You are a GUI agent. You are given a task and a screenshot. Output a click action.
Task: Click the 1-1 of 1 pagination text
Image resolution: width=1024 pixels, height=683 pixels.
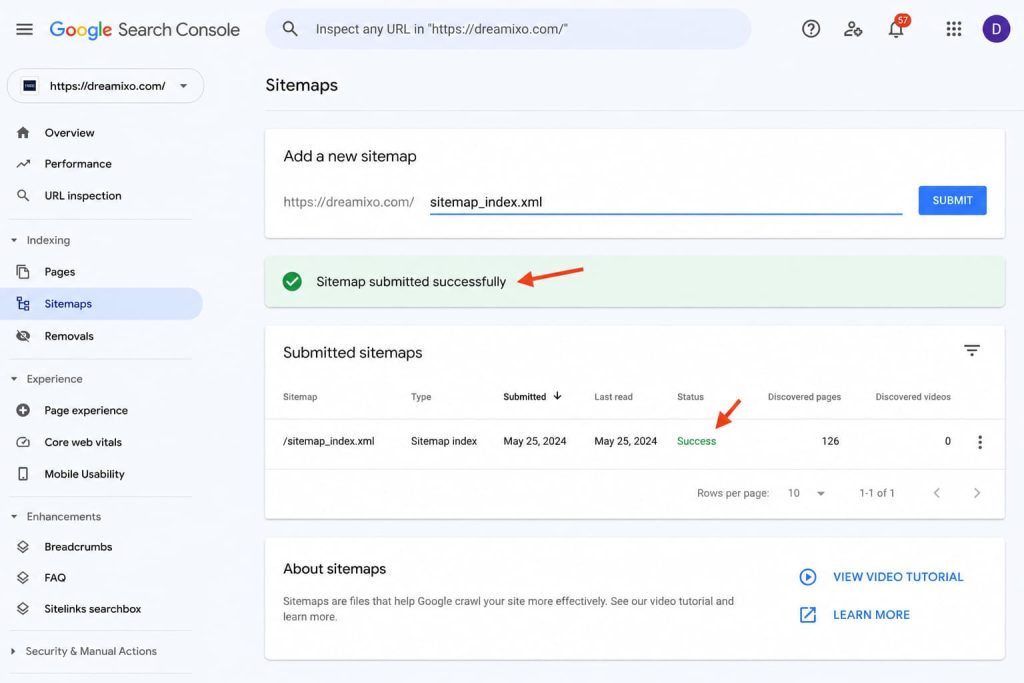876,493
